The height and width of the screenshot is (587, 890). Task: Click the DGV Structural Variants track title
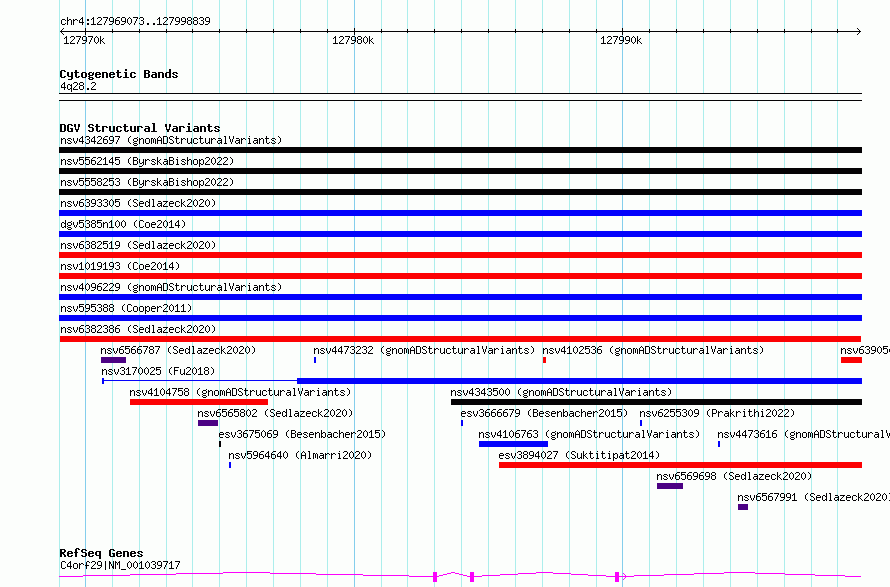140,128
